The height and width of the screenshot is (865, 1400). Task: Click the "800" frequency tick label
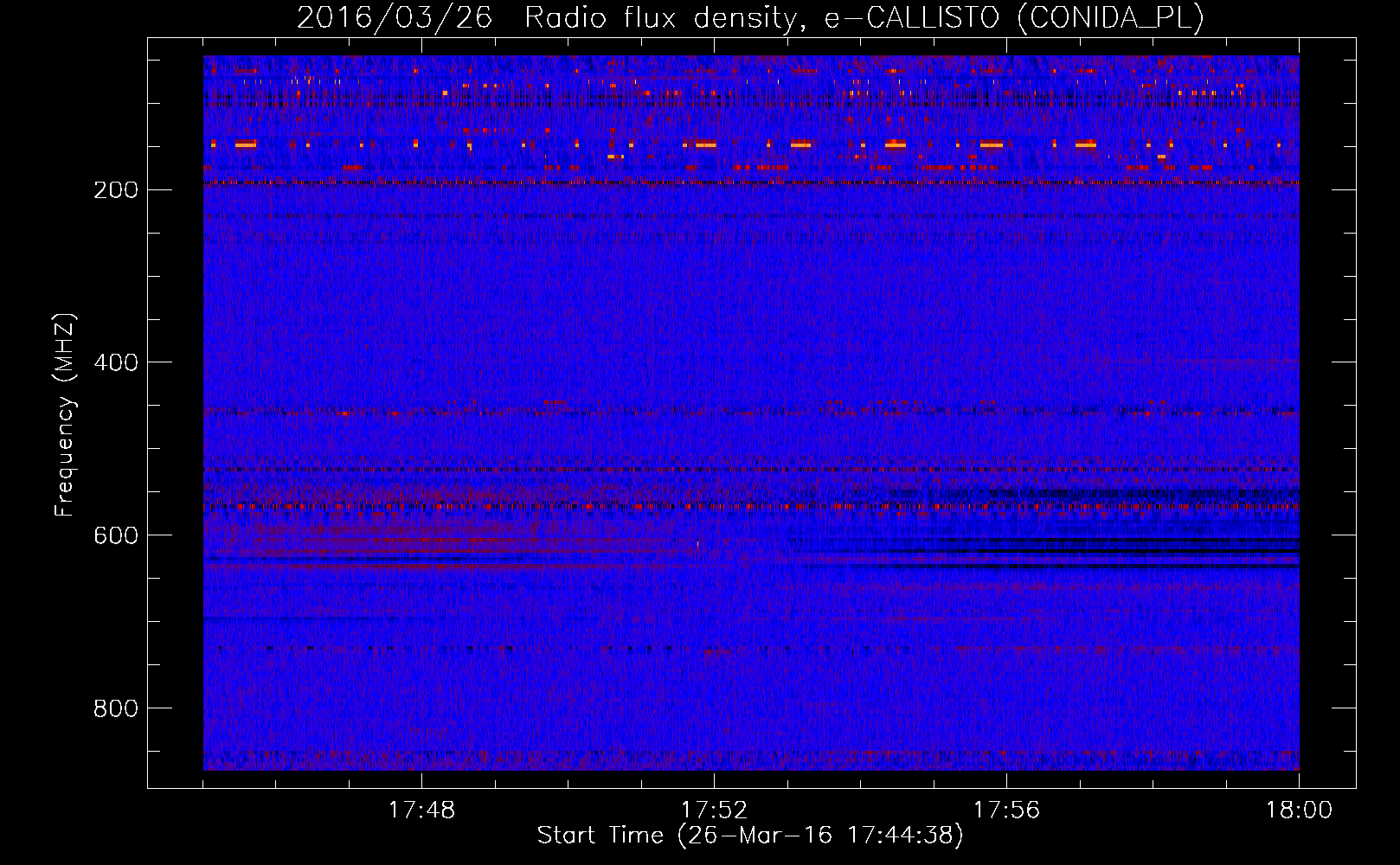[x=116, y=708]
